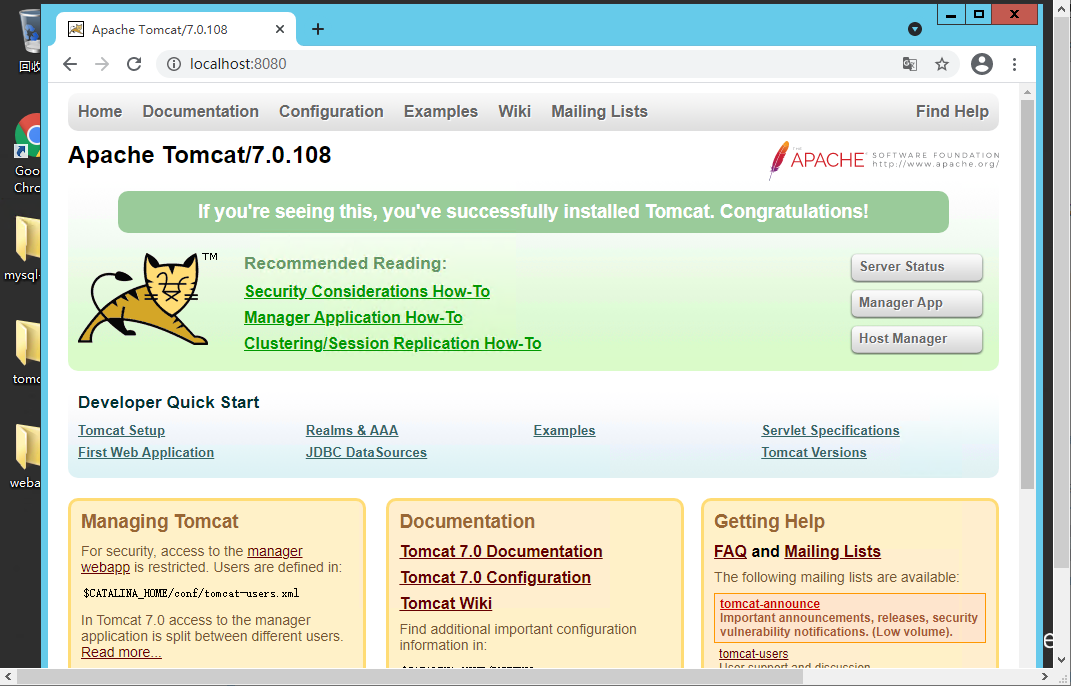Go back using browser back arrow
This screenshot has height=686, width=1071.
pyautogui.click(x=70, y=64)
